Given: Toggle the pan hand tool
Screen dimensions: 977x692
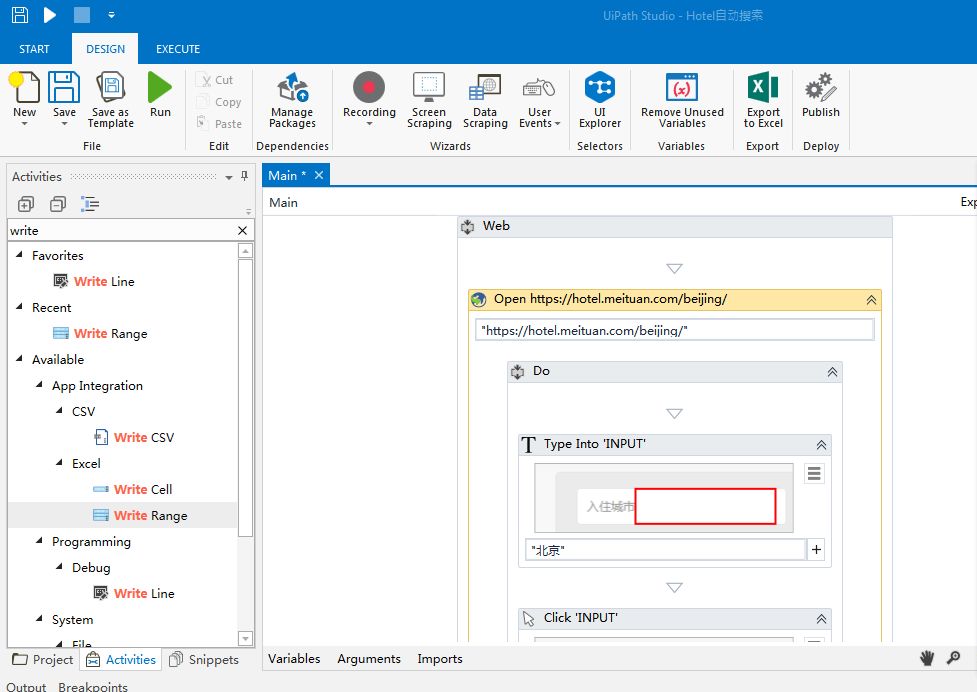Looking at the screenshot, I should point(927,658).
